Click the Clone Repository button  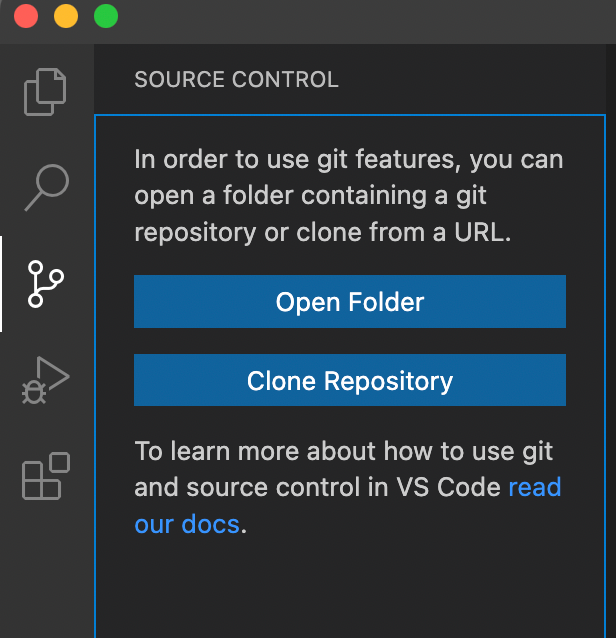point(350,380)
